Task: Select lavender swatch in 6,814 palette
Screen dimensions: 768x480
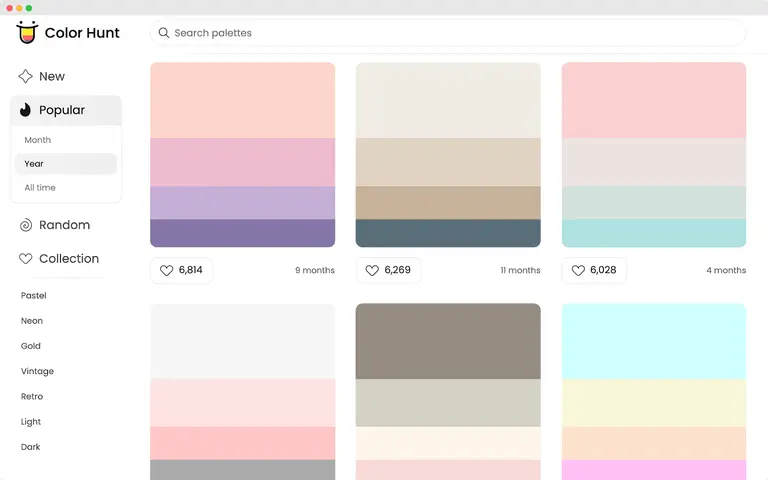Action: (242, 203)
